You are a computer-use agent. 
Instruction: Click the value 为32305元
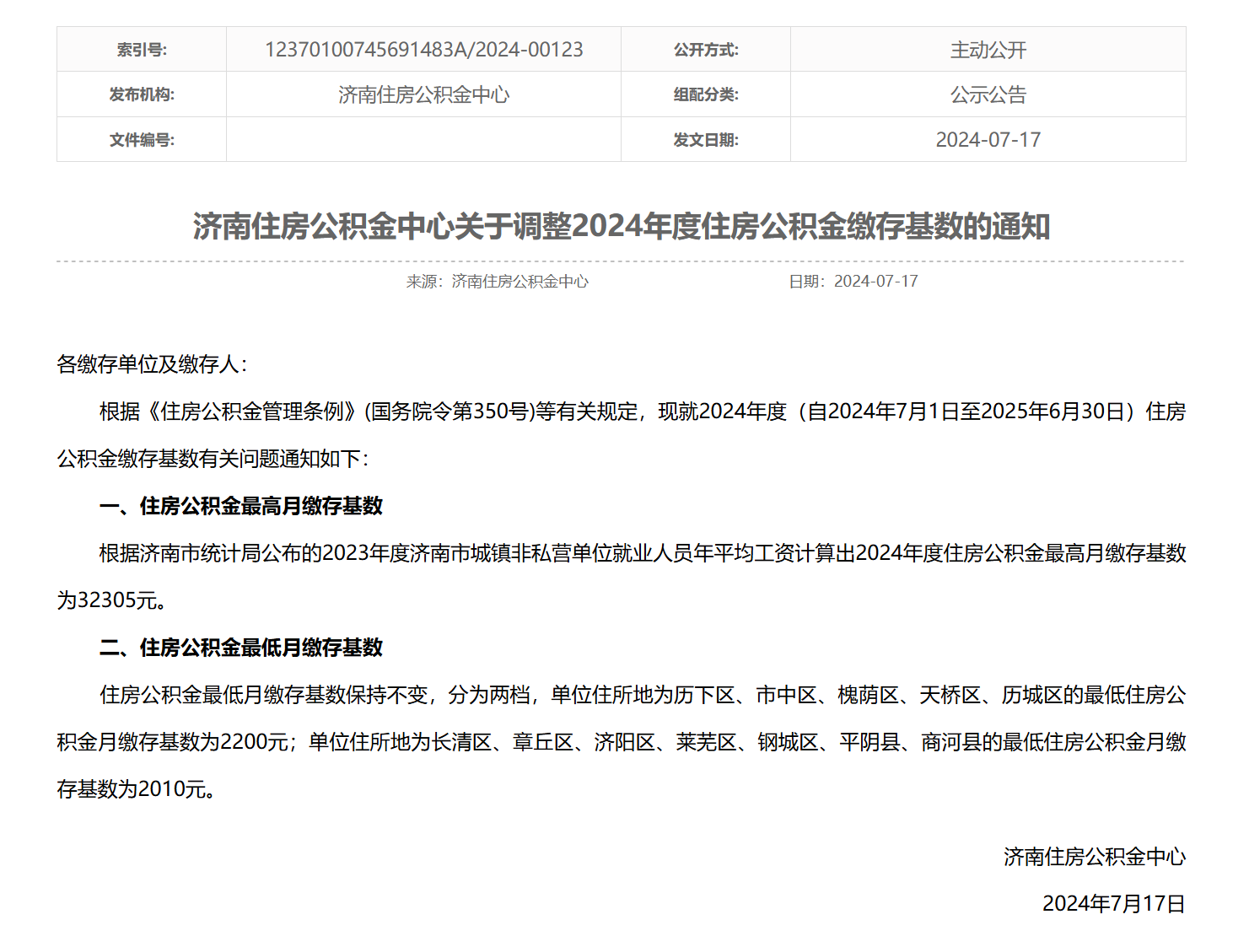pos(111,600)
